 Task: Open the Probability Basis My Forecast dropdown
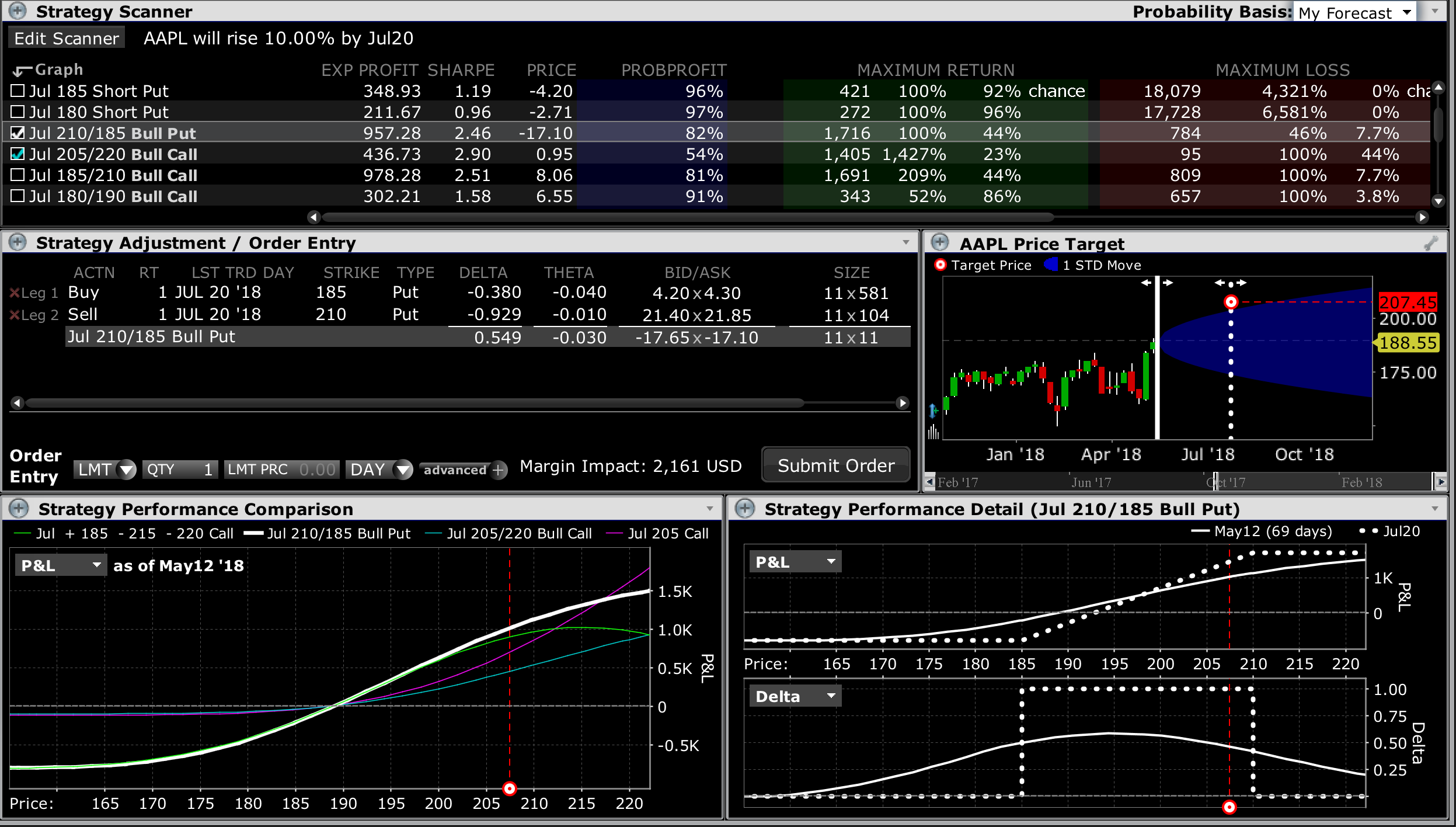click(1354, 12)
